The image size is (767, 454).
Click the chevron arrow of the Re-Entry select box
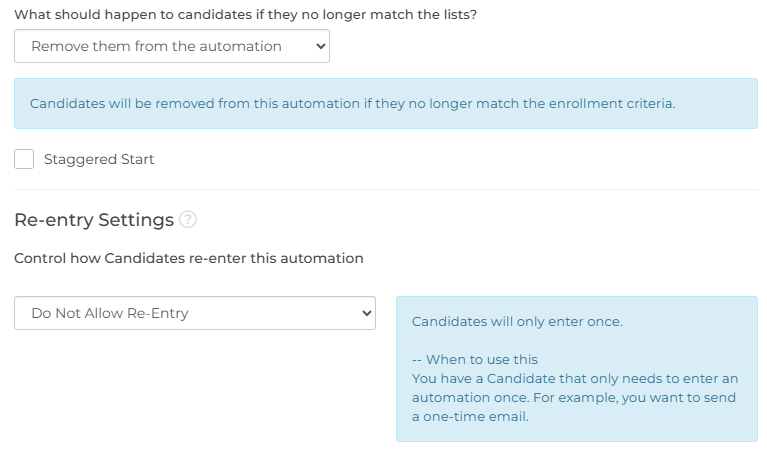[366, 313]
